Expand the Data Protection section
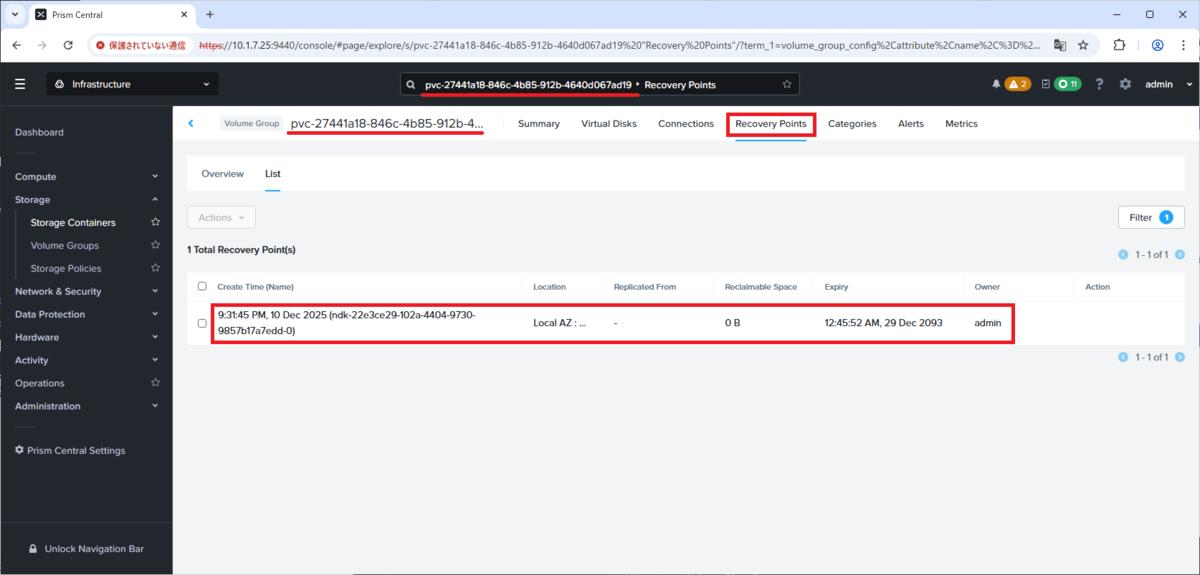 [86, 314]
